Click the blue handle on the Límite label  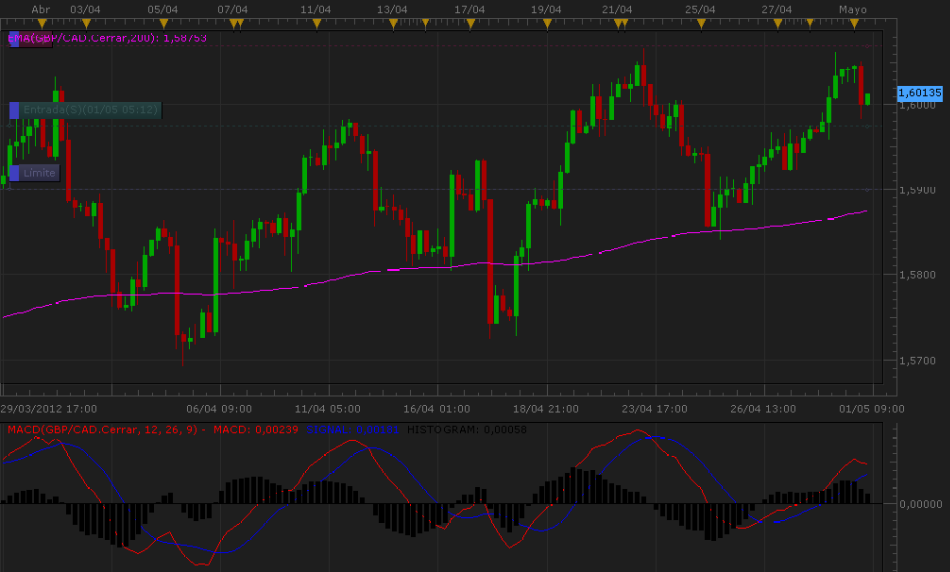coord(14,173)
